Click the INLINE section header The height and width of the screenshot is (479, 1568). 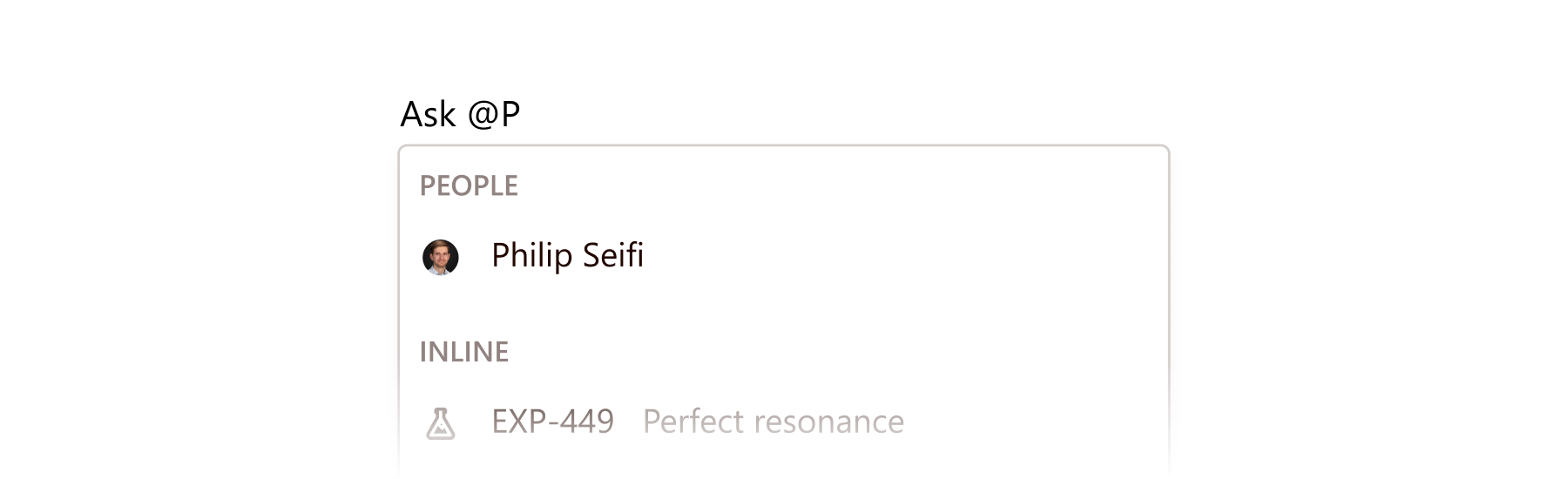click(x=464, y=352)
